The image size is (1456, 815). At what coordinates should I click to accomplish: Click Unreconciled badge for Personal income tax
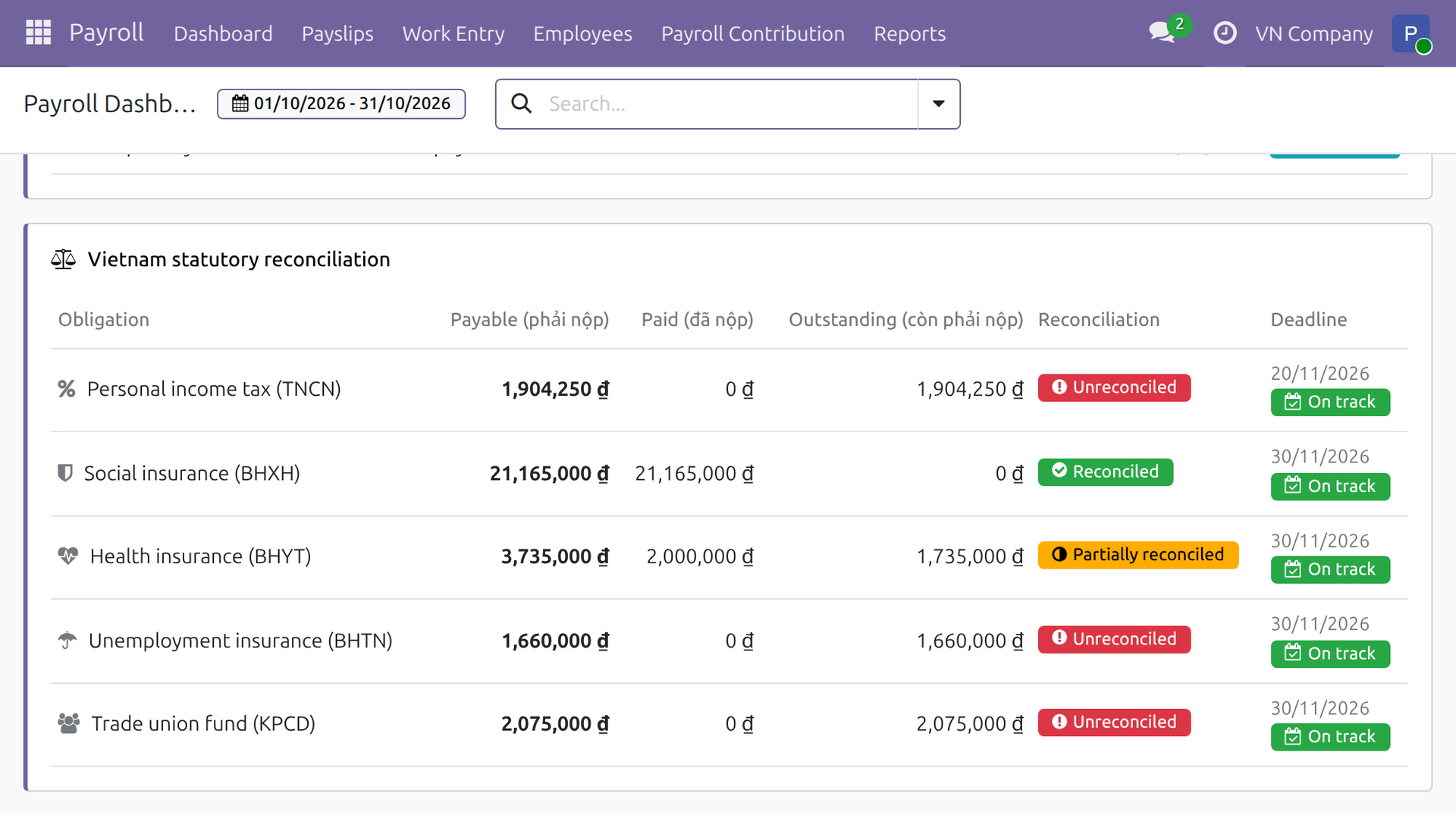[1114, 387]
